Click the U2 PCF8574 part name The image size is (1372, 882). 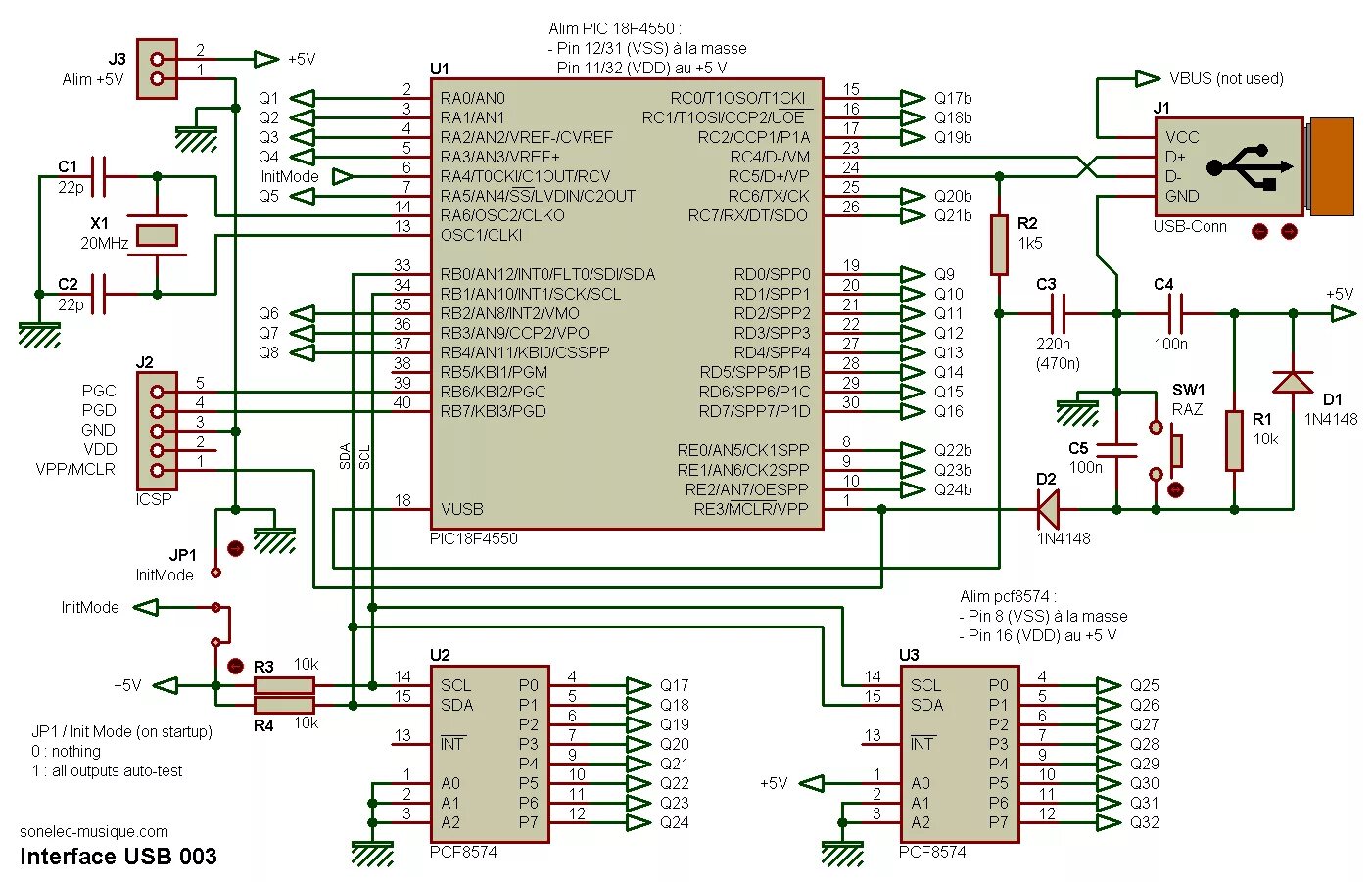463,852
